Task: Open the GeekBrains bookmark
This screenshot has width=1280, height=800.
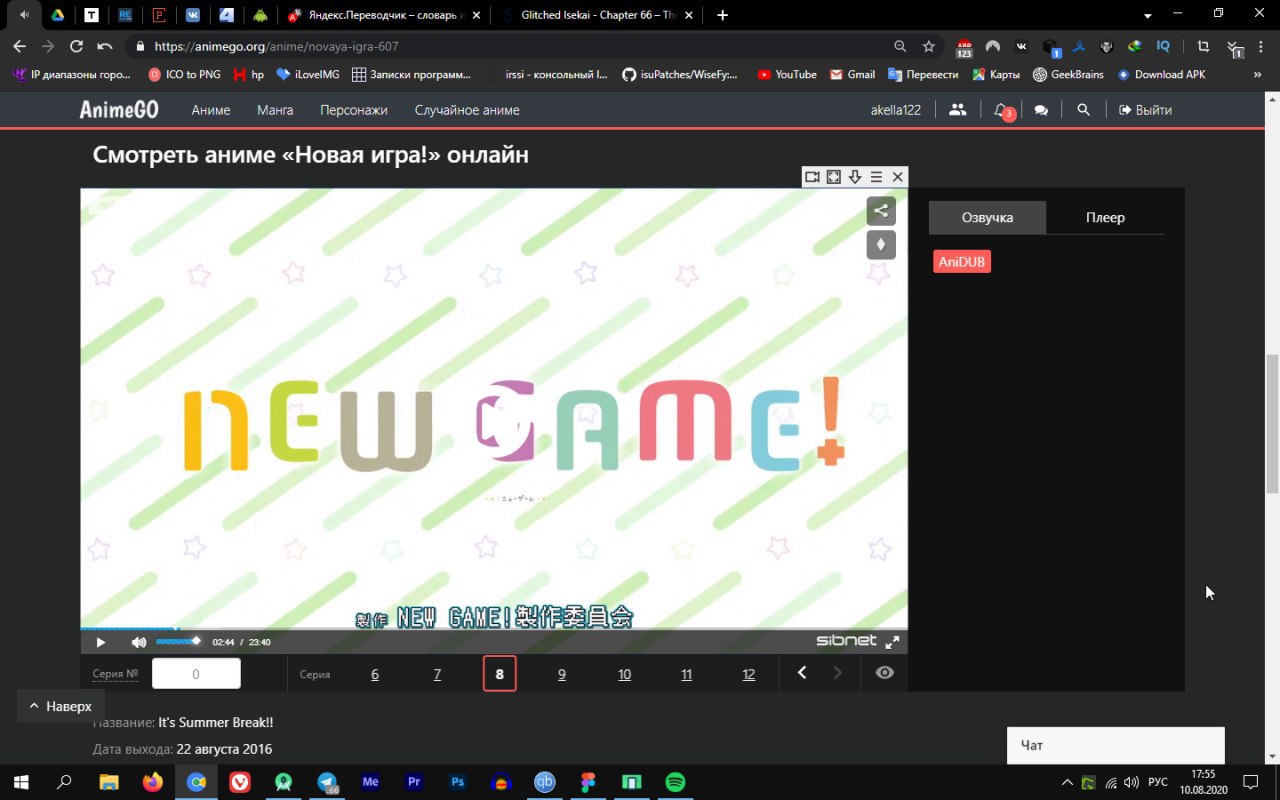Action: (x=1069, y=74)
